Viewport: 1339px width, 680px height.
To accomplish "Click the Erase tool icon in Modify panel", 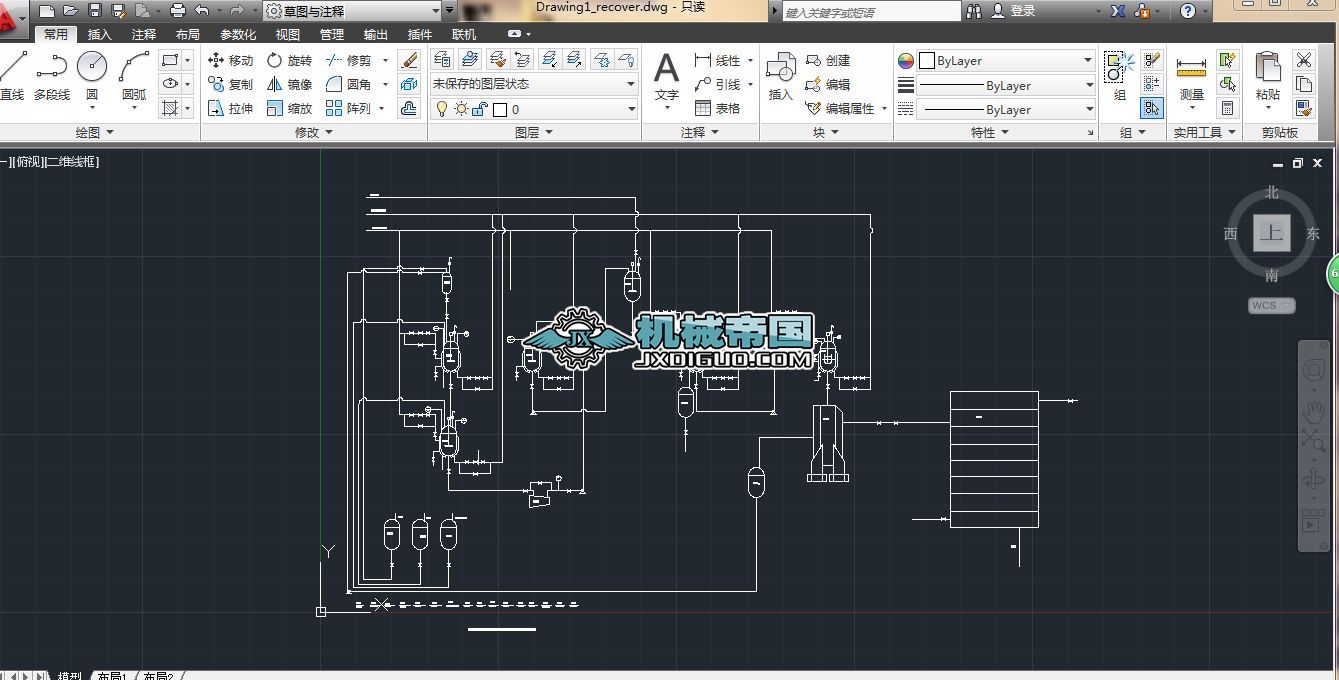I will [408, 60].
